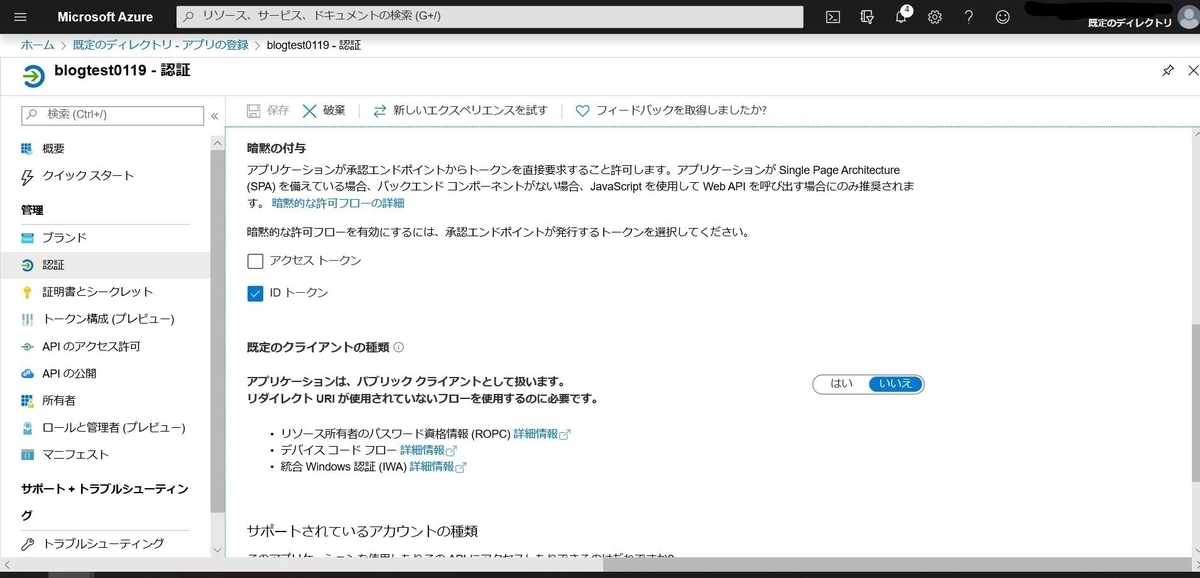Open the notifications bell
The height and width of the screenshot is (578, 1200).
(x=901, y=16)
